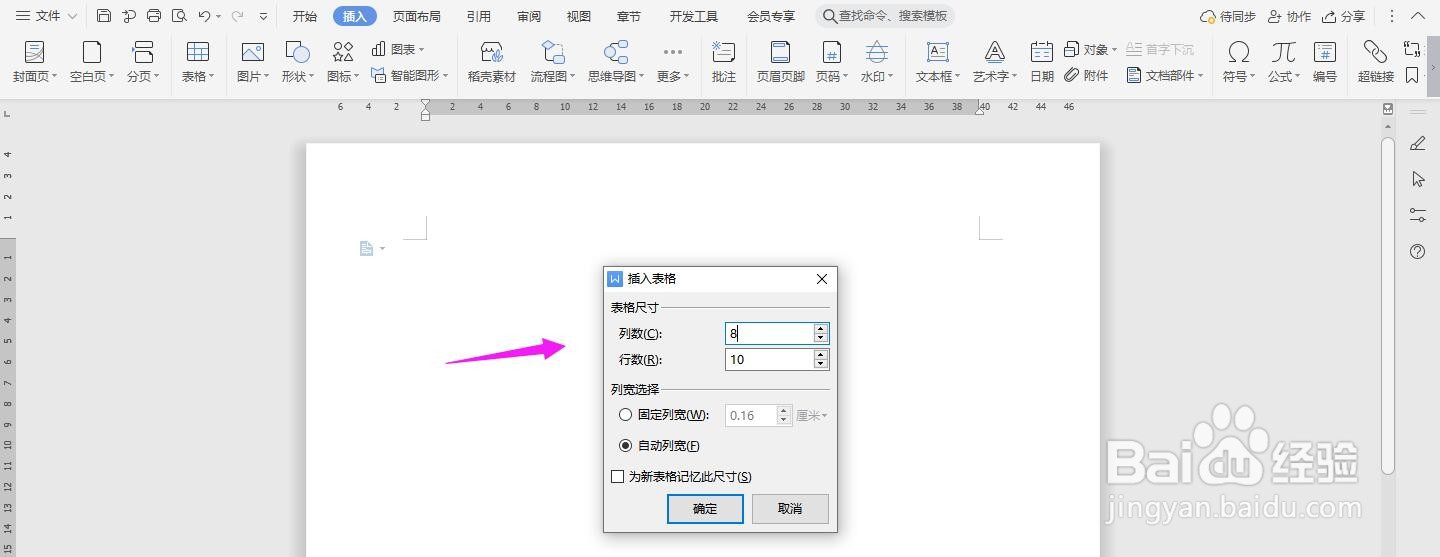Cancel the insert table dialog with 取消
This screenshot has height=557, width=1440.
coord(790,508)
